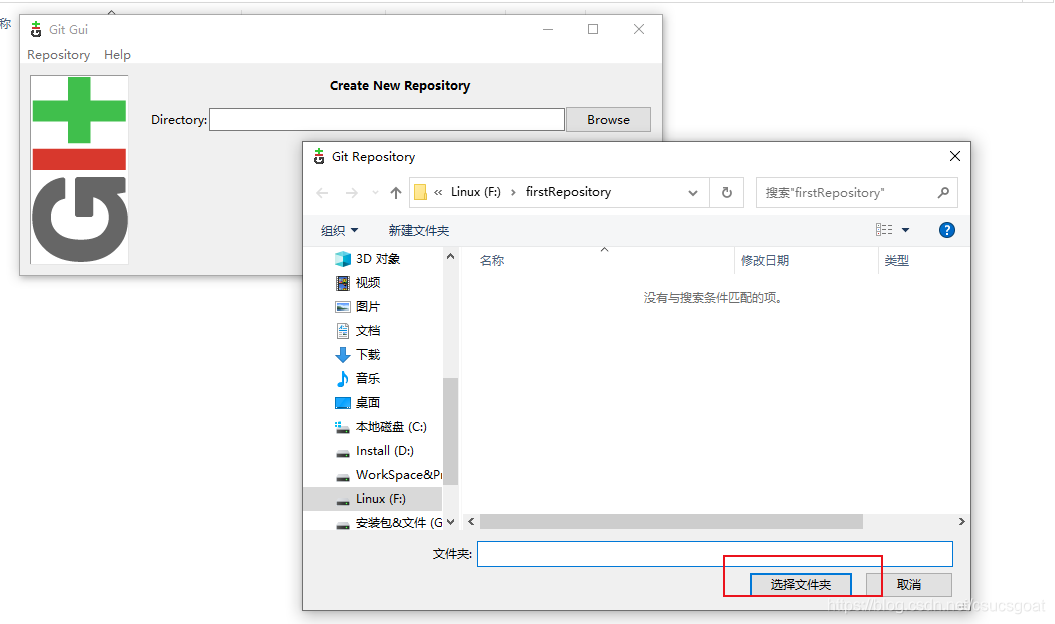Image resolution: width=1055 pixels, height=624 pixels.
Task: Click the 文档 document icon
Action: [343, 331]
